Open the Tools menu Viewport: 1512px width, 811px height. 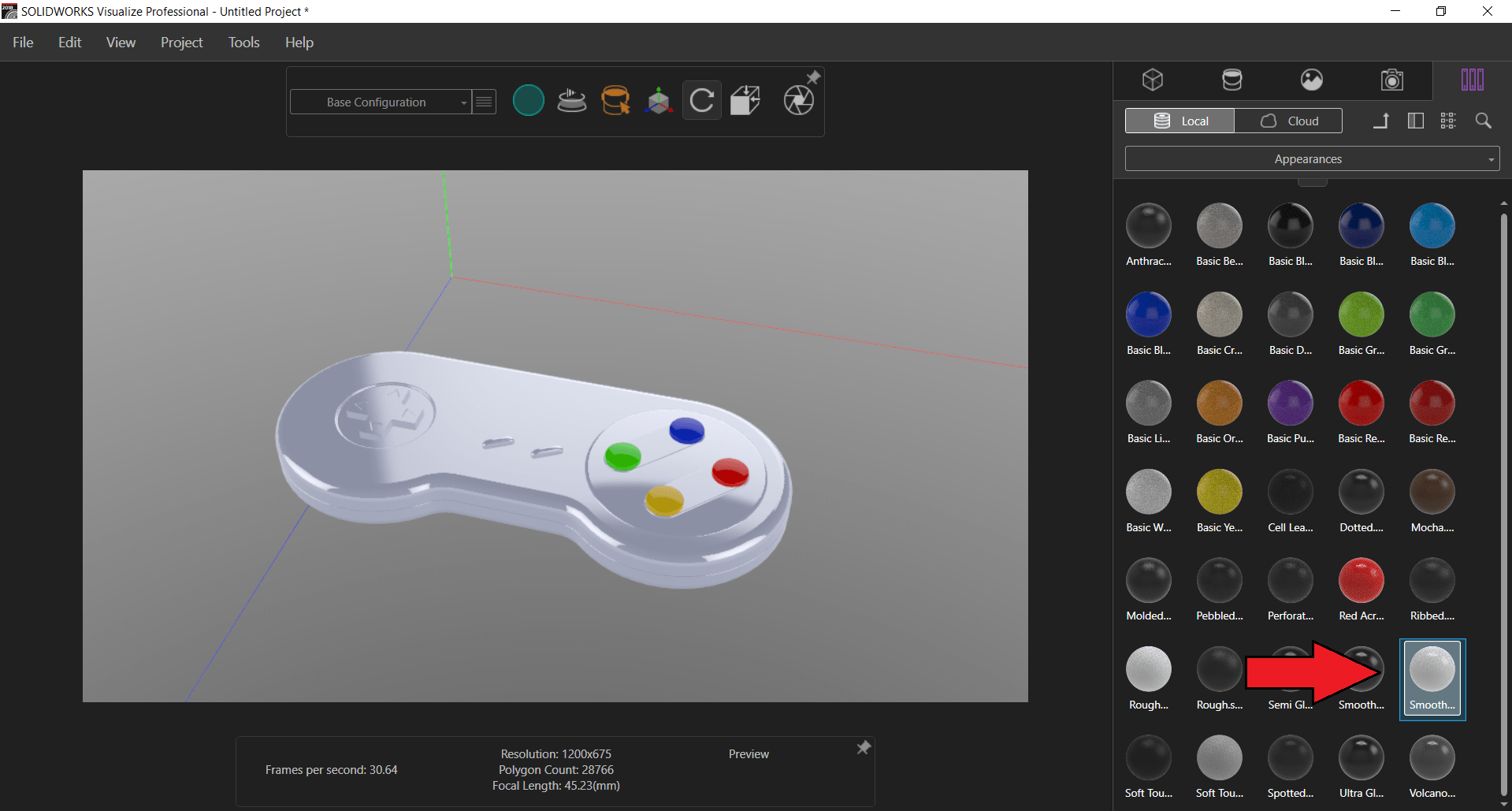point(243,43)
